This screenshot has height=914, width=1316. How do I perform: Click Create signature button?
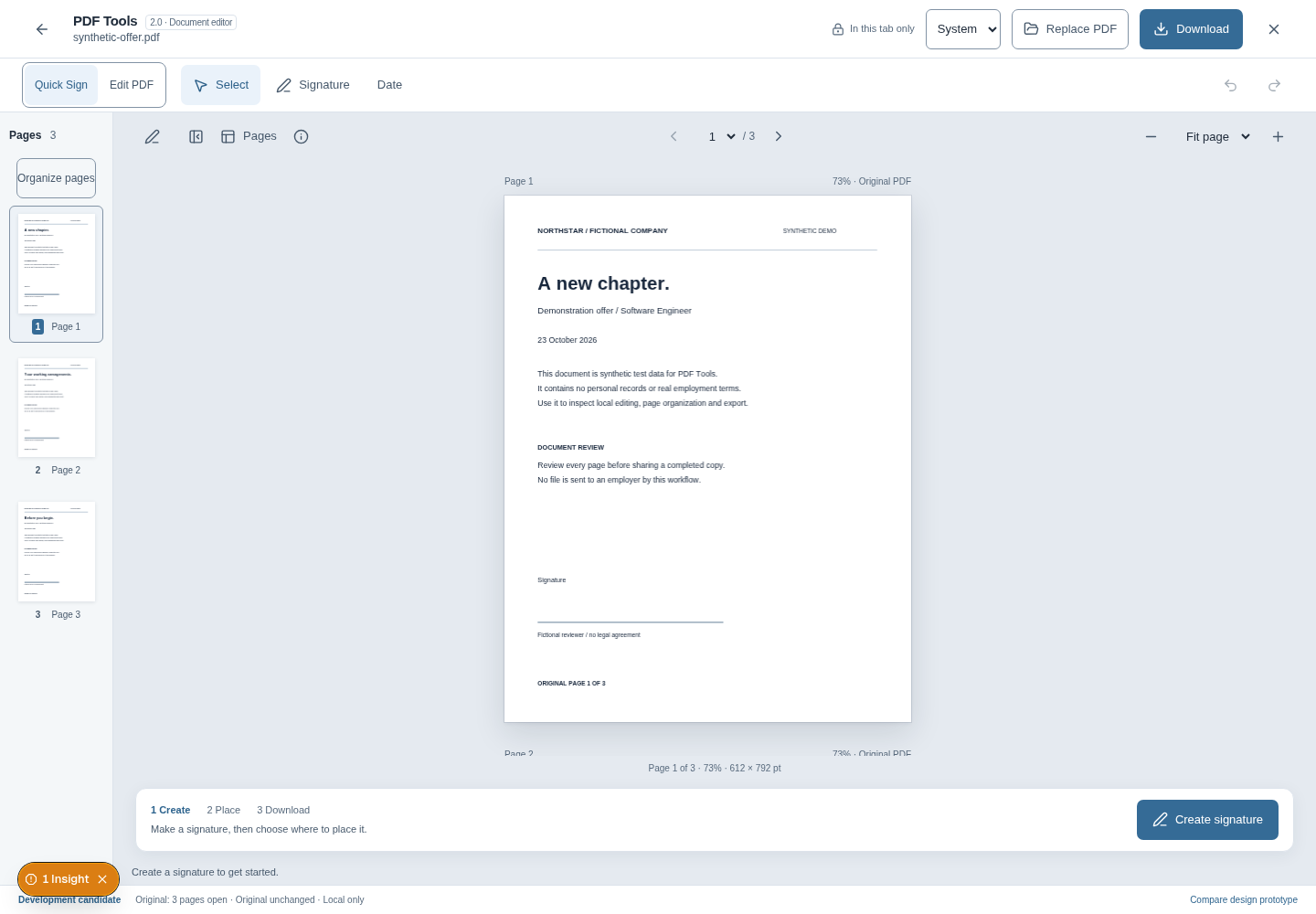point(1207,820)
